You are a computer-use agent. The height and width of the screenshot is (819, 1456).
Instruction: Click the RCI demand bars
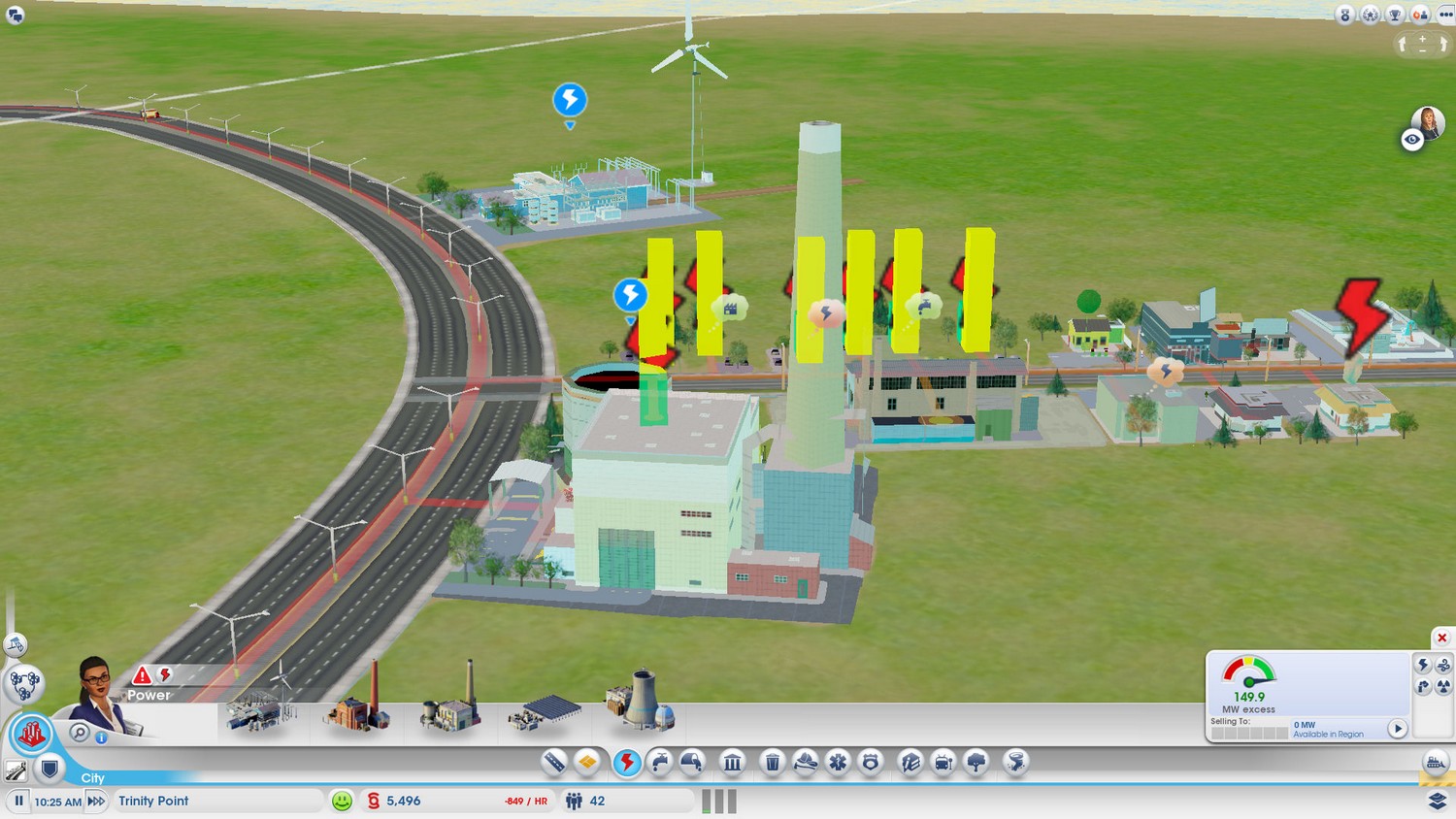(x=719, y=801)
